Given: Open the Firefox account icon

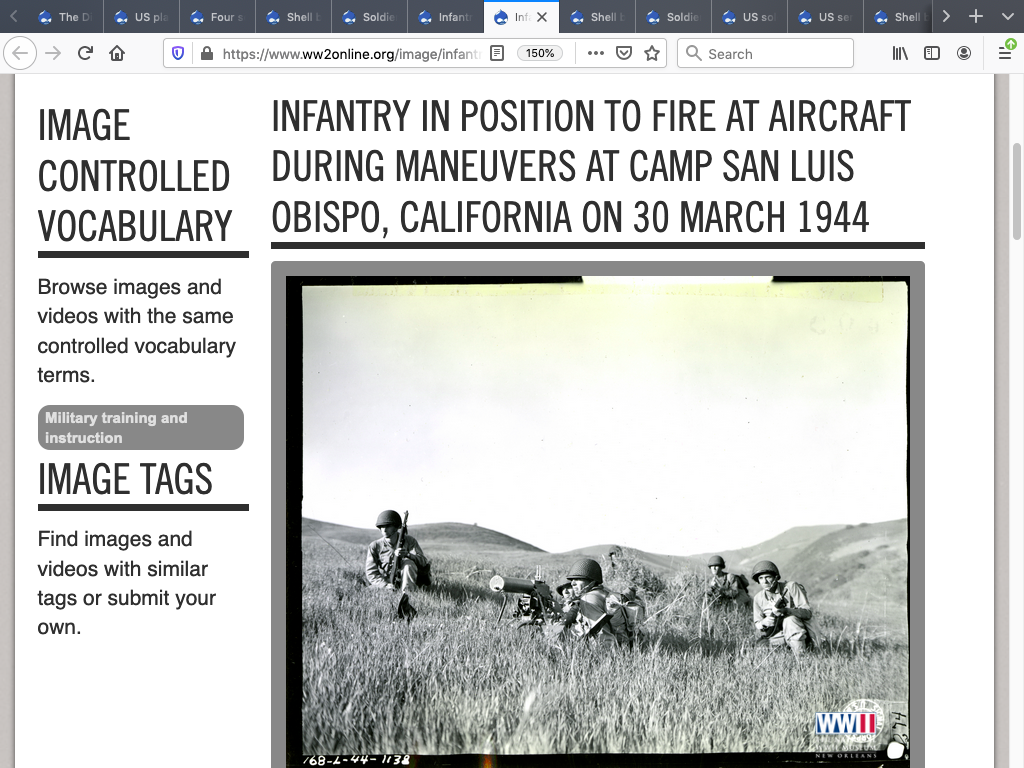Looking at the screenshot, I should [964, 54].
